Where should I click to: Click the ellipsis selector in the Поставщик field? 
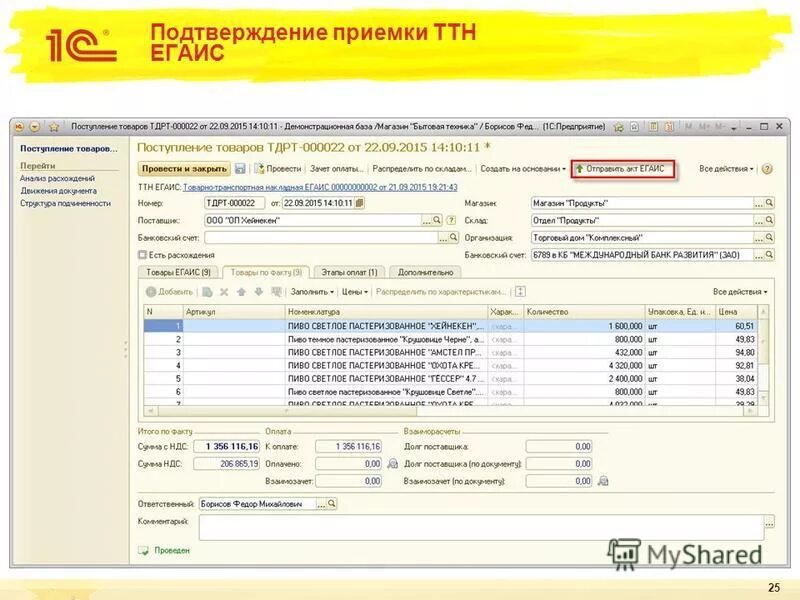click(426, 221)
